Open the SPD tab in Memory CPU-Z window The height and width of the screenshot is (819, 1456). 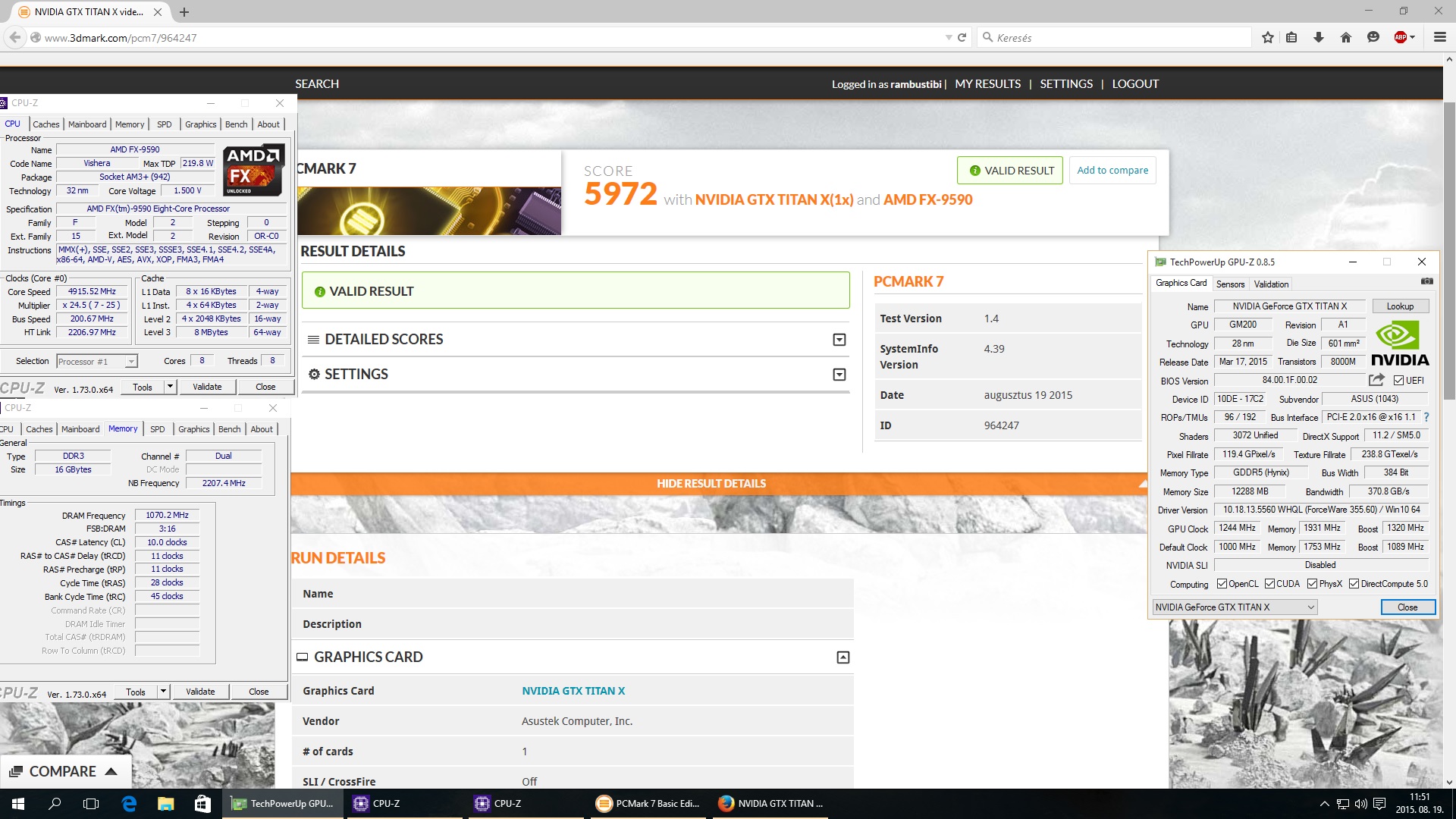pyautogui.click(x=158, y=429)
